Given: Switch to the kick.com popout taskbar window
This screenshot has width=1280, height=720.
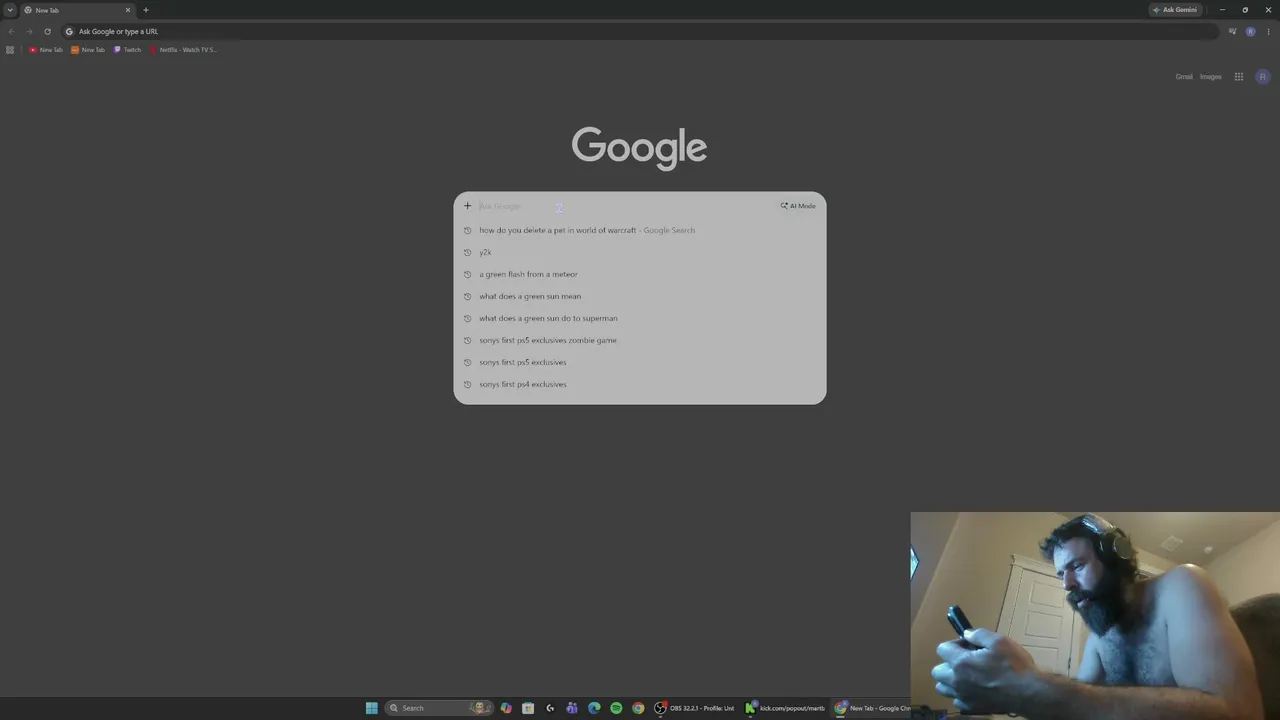Looking at the screenshot, I should (786, 708).
